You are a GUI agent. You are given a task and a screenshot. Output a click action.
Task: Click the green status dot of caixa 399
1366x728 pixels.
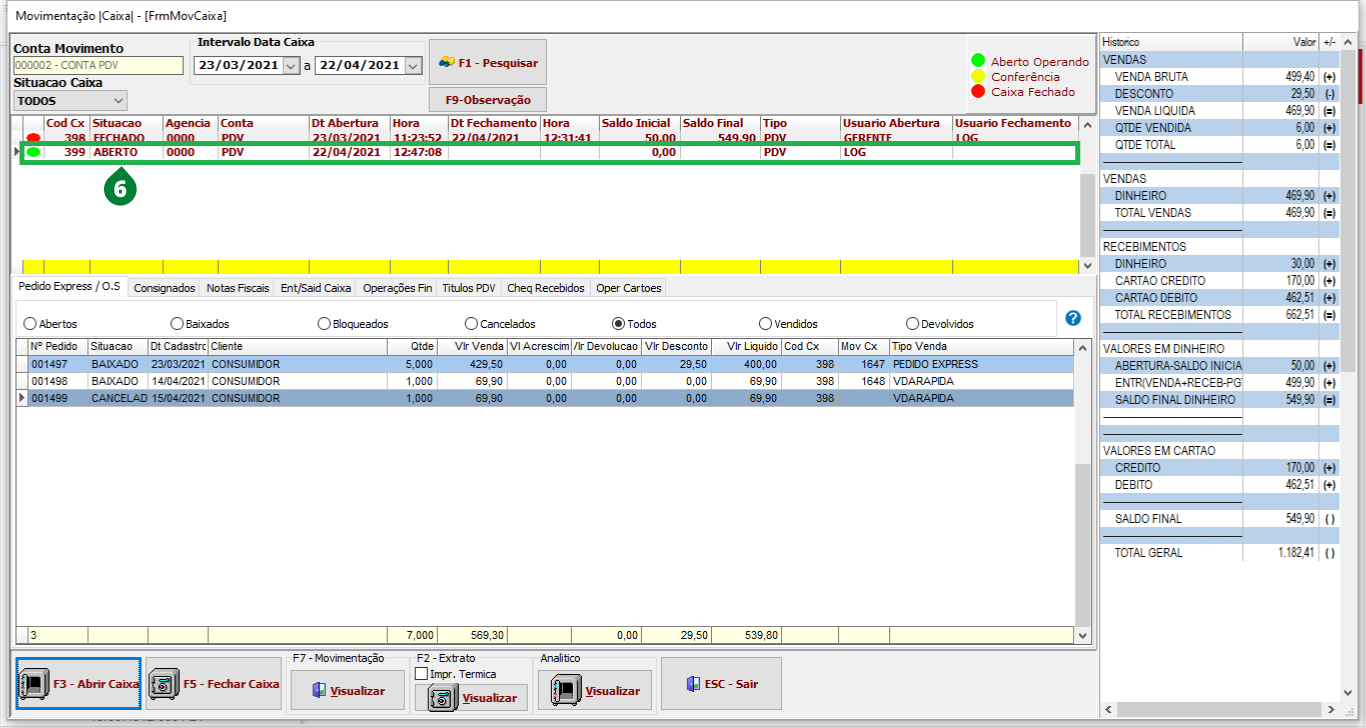tap(34, 152)
